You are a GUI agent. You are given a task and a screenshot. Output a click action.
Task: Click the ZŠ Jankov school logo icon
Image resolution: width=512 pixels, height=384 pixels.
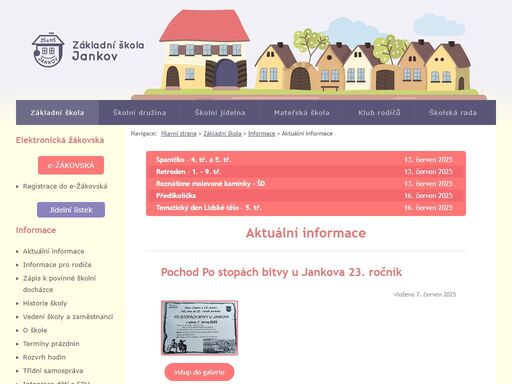coord(48,50)
